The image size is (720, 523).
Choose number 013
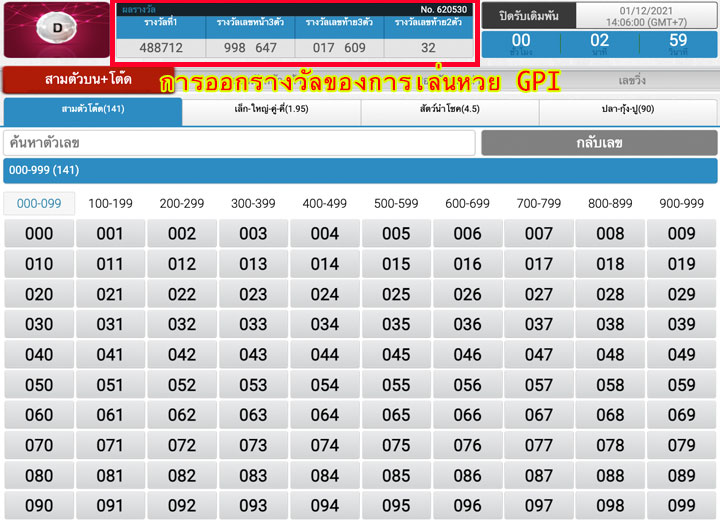click(x=253, y=264)
